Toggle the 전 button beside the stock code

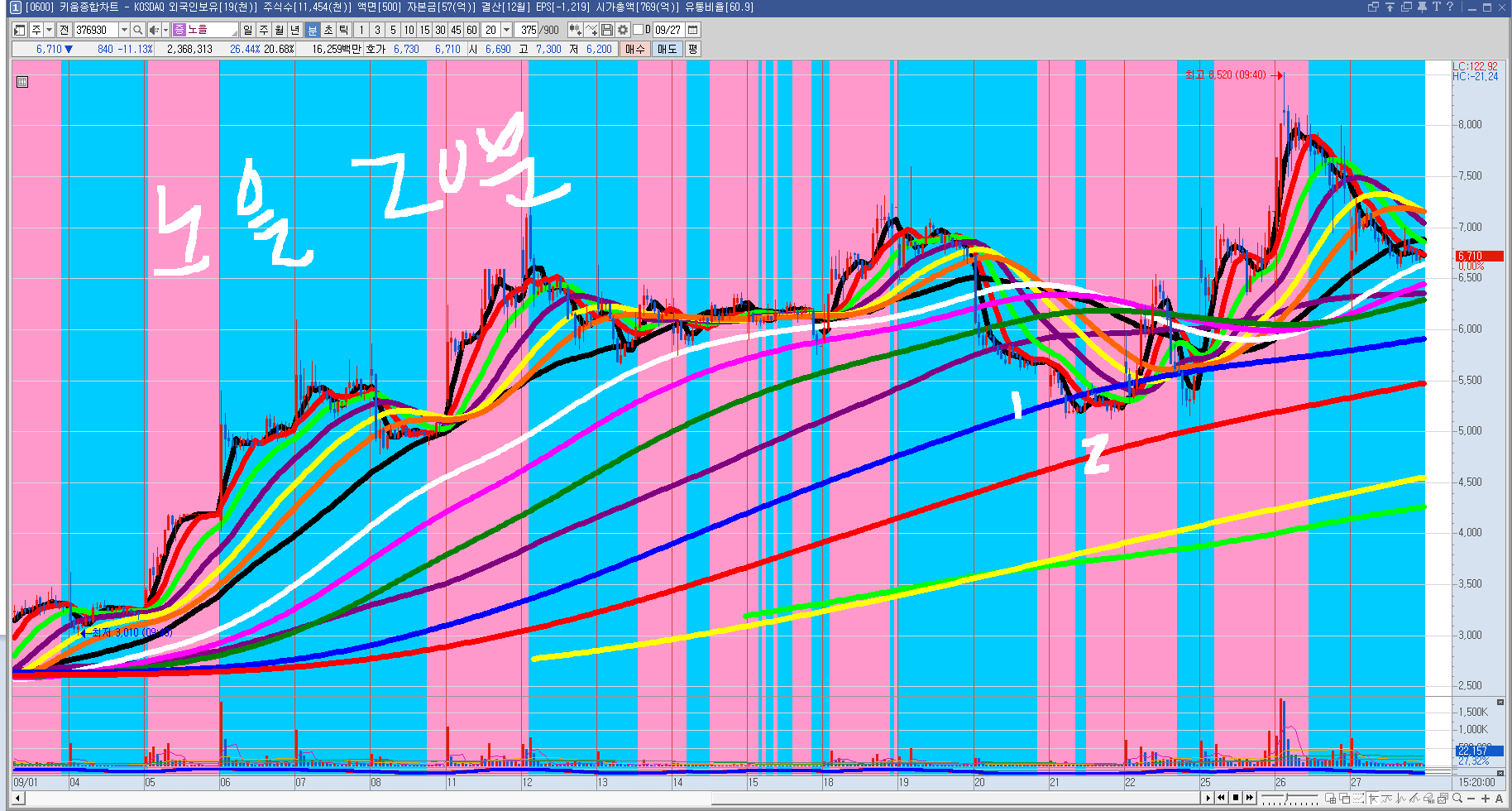click(65, 30)
